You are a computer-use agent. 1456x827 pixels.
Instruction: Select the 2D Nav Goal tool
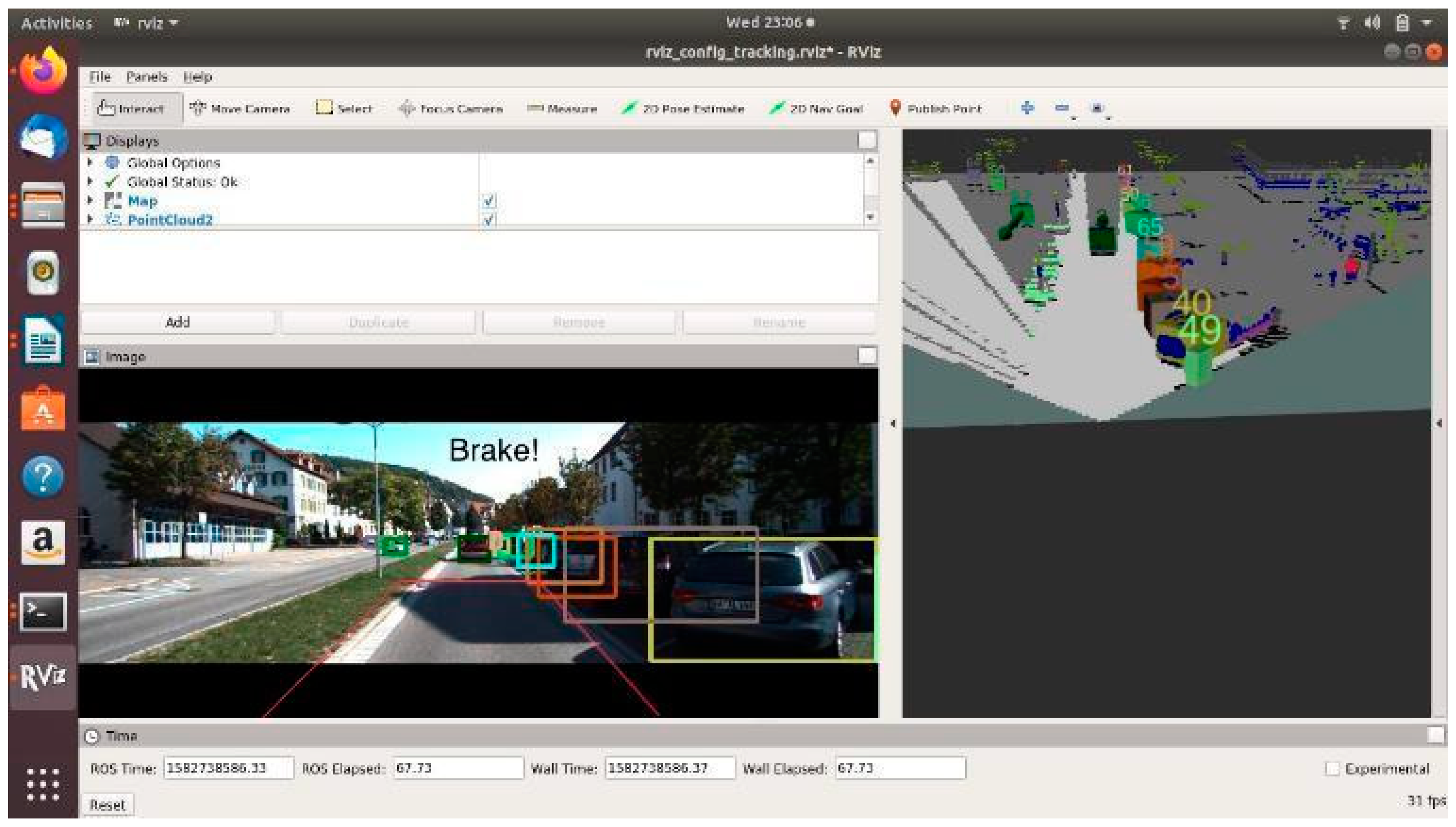(x=816, y=109)
